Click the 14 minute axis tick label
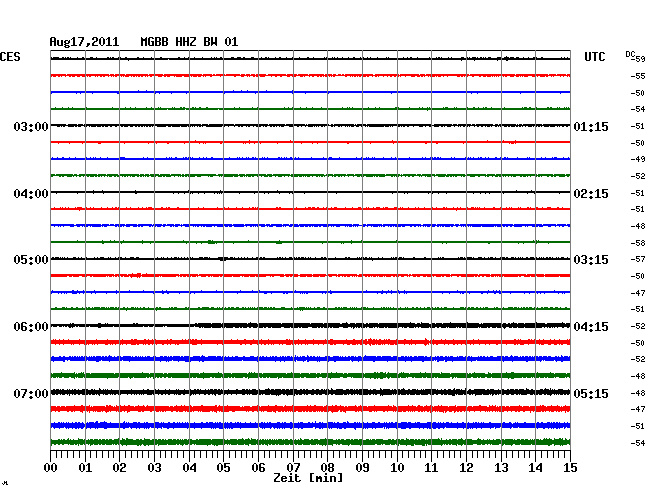The image size is (650, 494). [535, 468]
